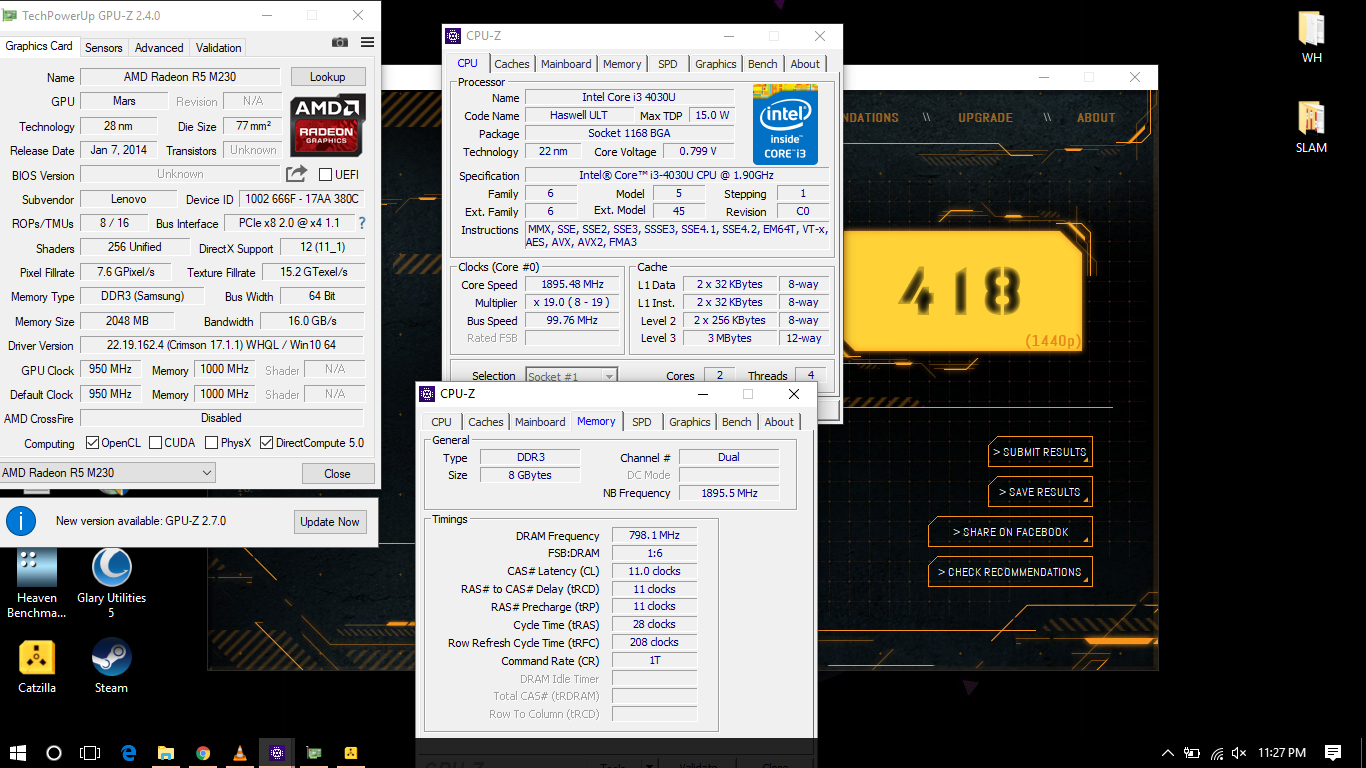
Task: Open the Bench tab in the upper CPU-Z window
Action: [762, 64]
